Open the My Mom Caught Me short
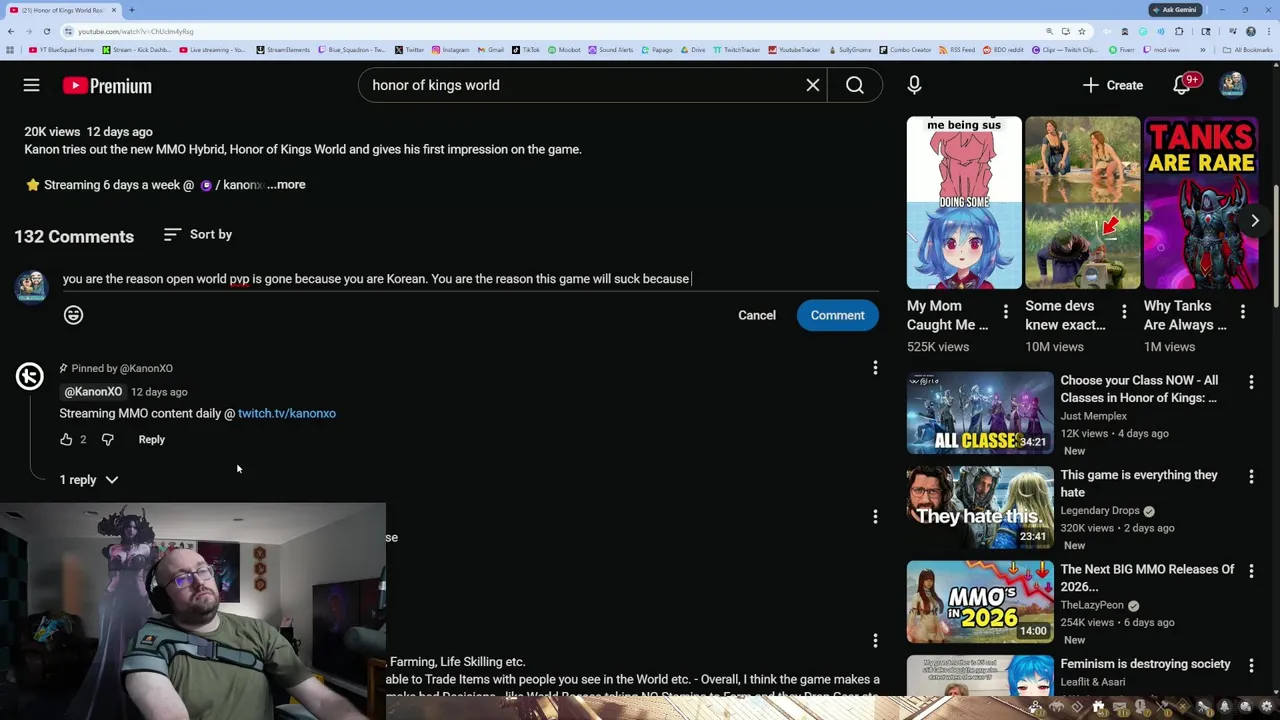 click(x=964, y=202)
